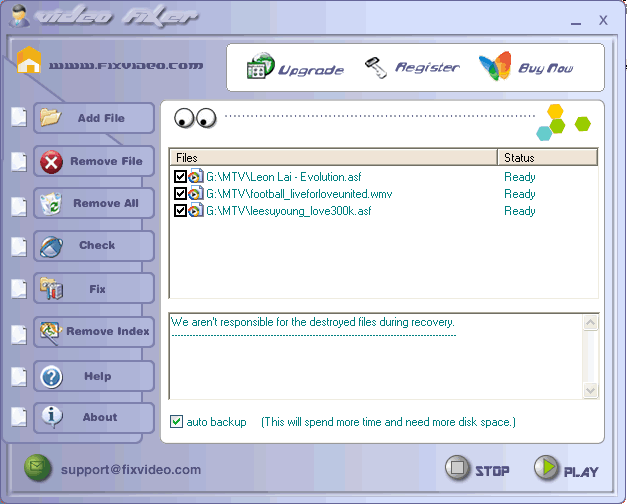This screenshot has height=504, width=627.
Task: Click the Add File button label
Action: 101,118
